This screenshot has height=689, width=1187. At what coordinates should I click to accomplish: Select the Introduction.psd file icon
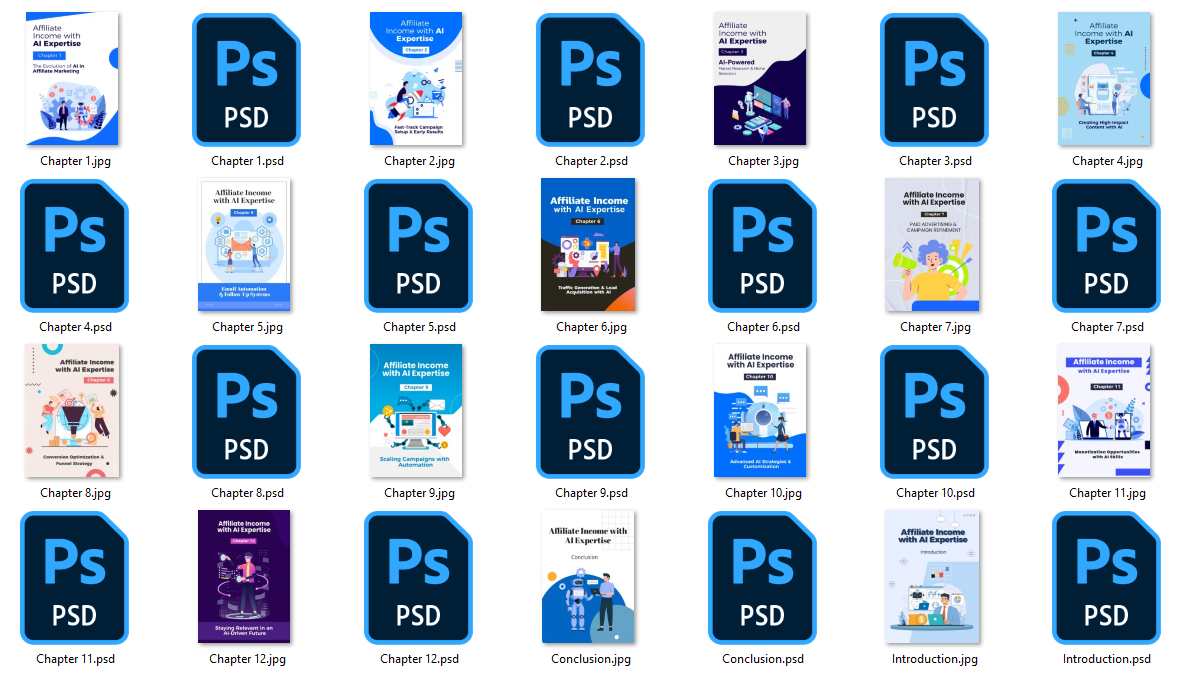pyautogui.click(x=1106, y=578)
